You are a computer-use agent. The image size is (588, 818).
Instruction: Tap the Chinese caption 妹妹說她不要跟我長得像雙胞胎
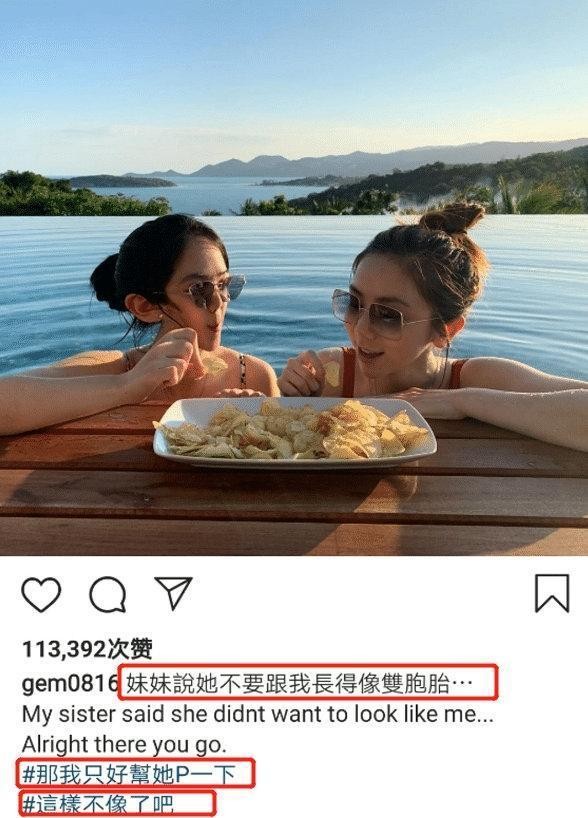pos(299,682)
